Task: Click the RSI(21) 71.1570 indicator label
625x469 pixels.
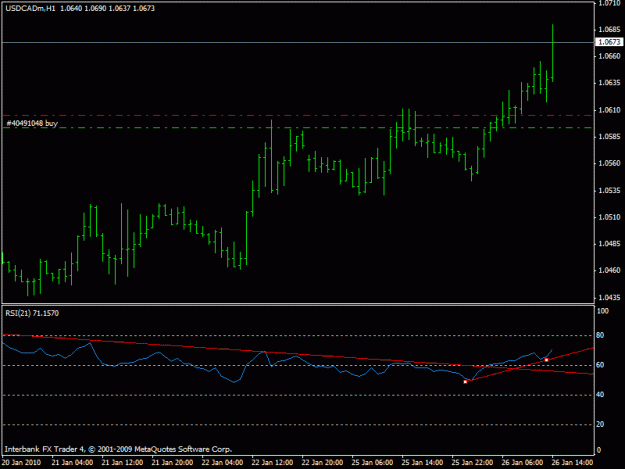Action: coord(32,313)
